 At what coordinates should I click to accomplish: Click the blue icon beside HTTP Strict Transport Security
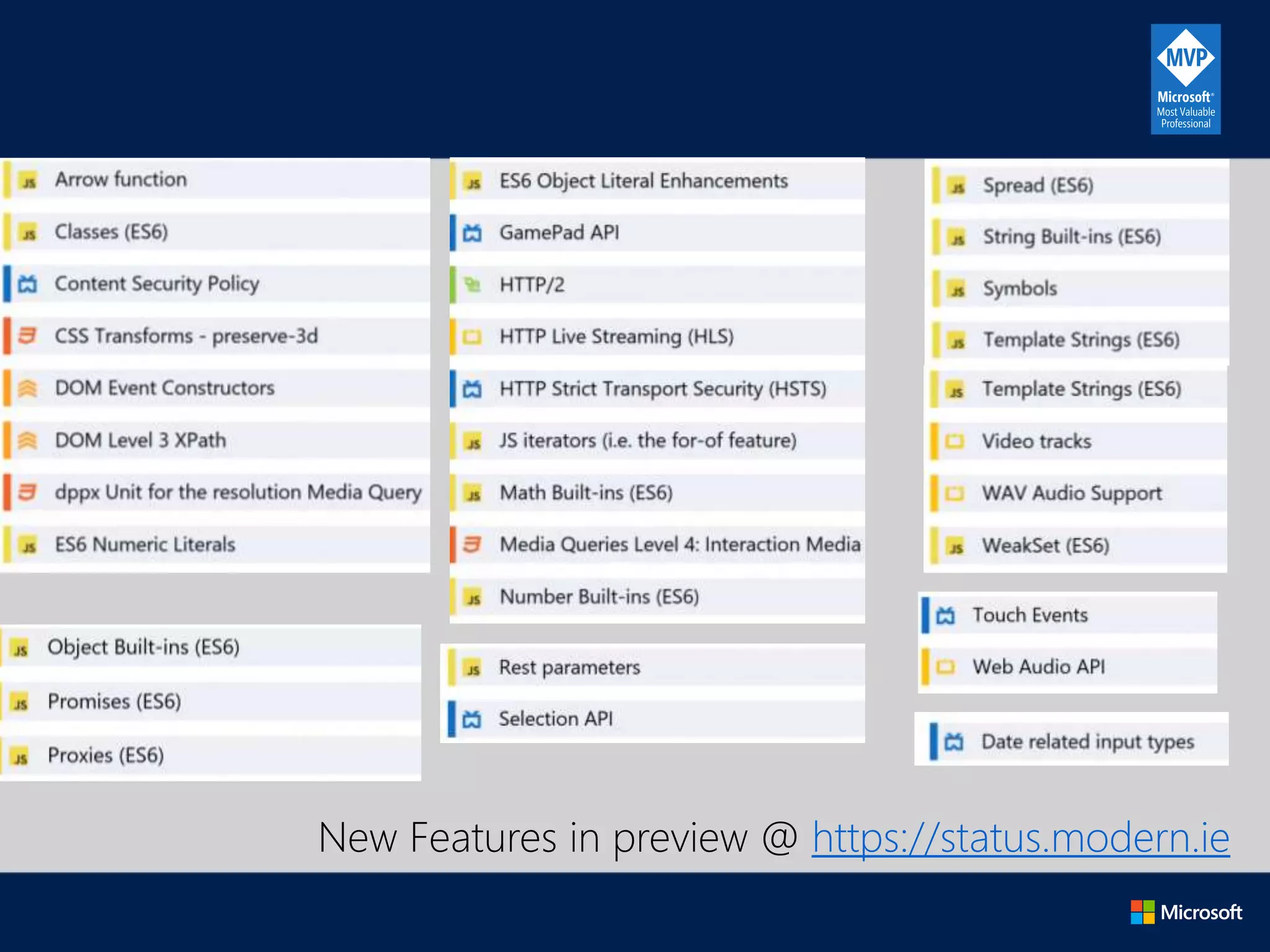(x=473, y=389)
